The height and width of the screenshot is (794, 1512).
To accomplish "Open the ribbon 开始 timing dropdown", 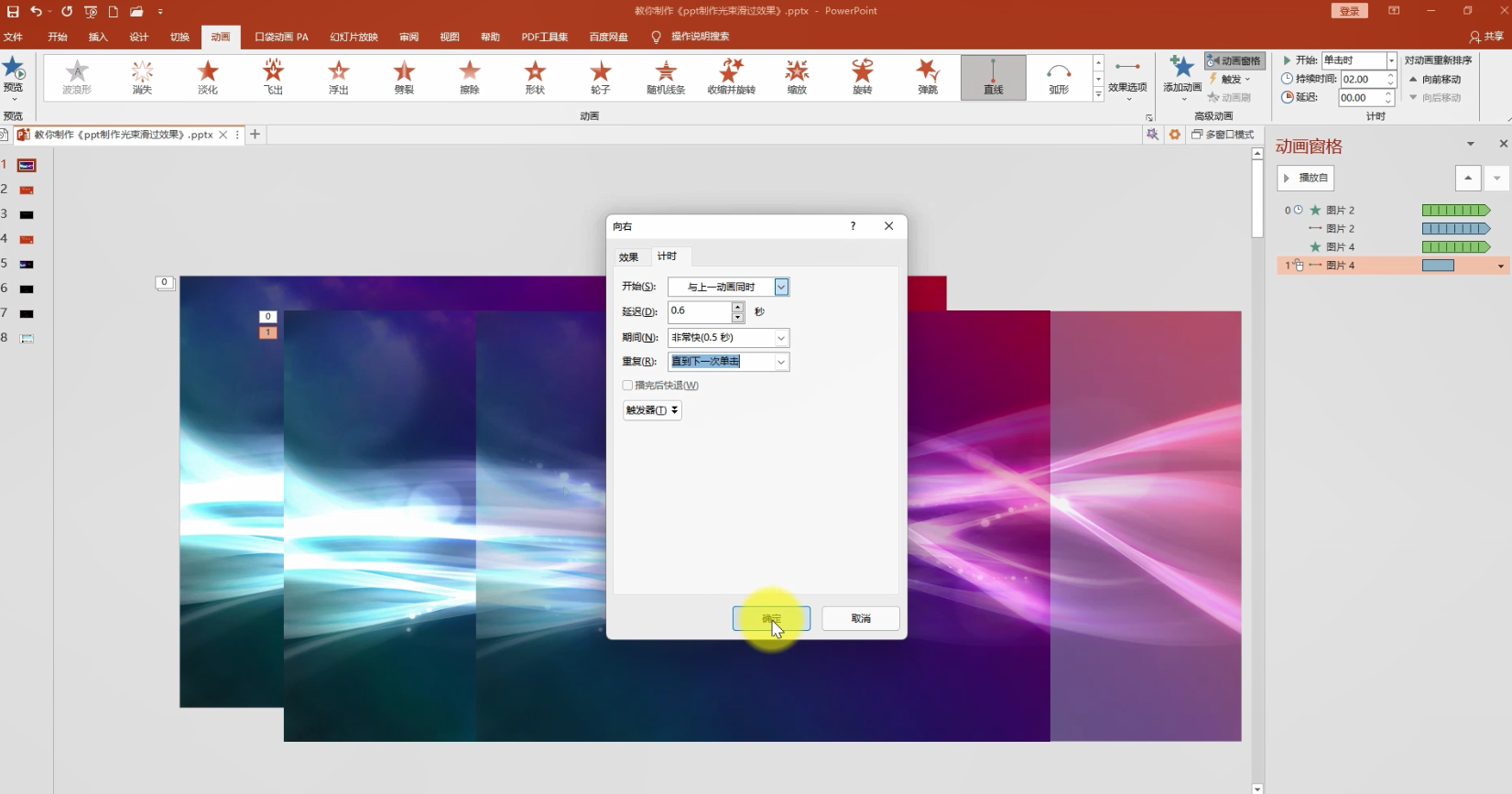I will click(1392, 60).
